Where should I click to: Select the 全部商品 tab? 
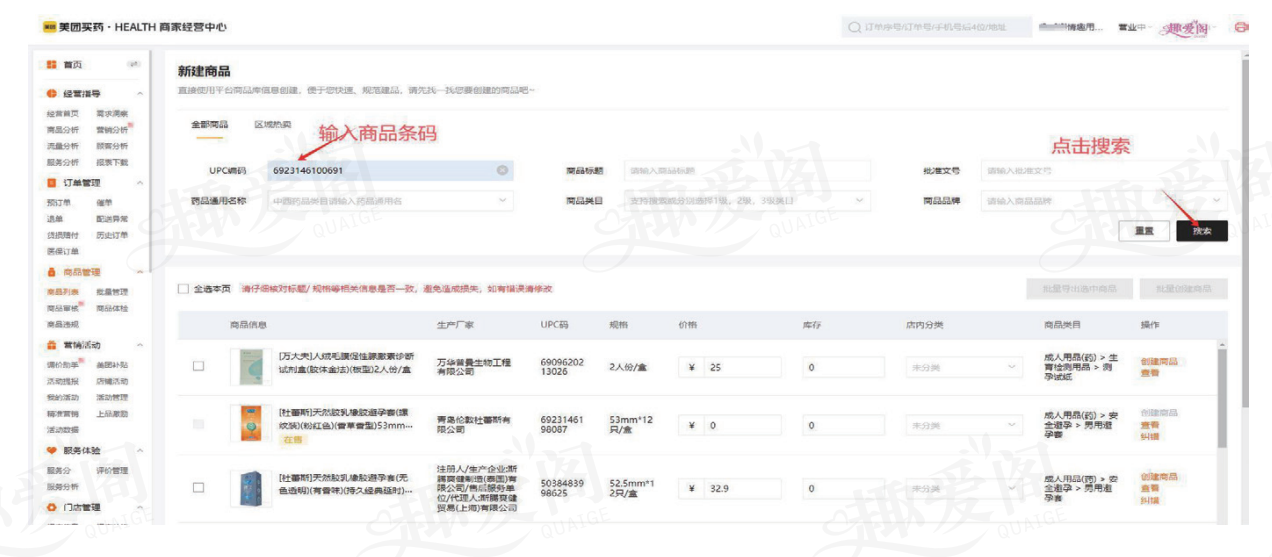tap(209, 125)
